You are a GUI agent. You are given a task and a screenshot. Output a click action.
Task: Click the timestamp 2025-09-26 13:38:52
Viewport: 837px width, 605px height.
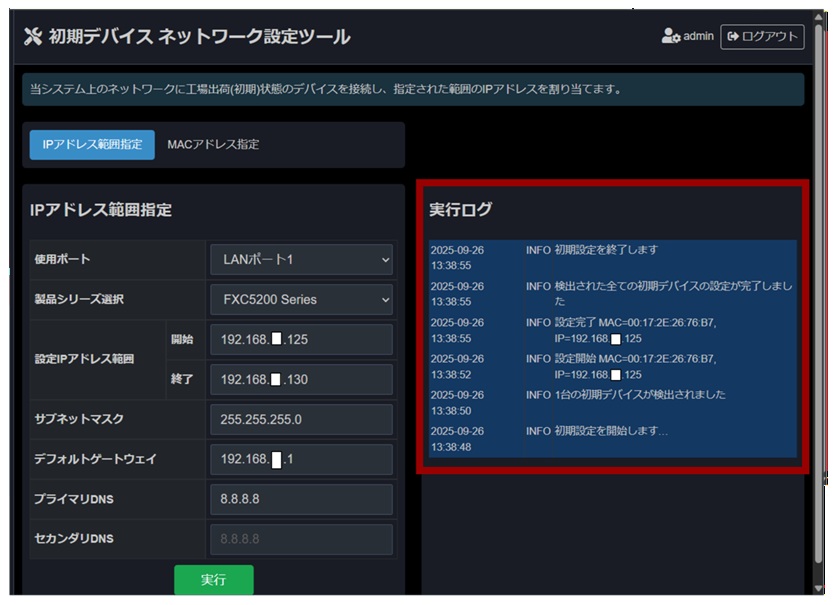click(457, 366)
